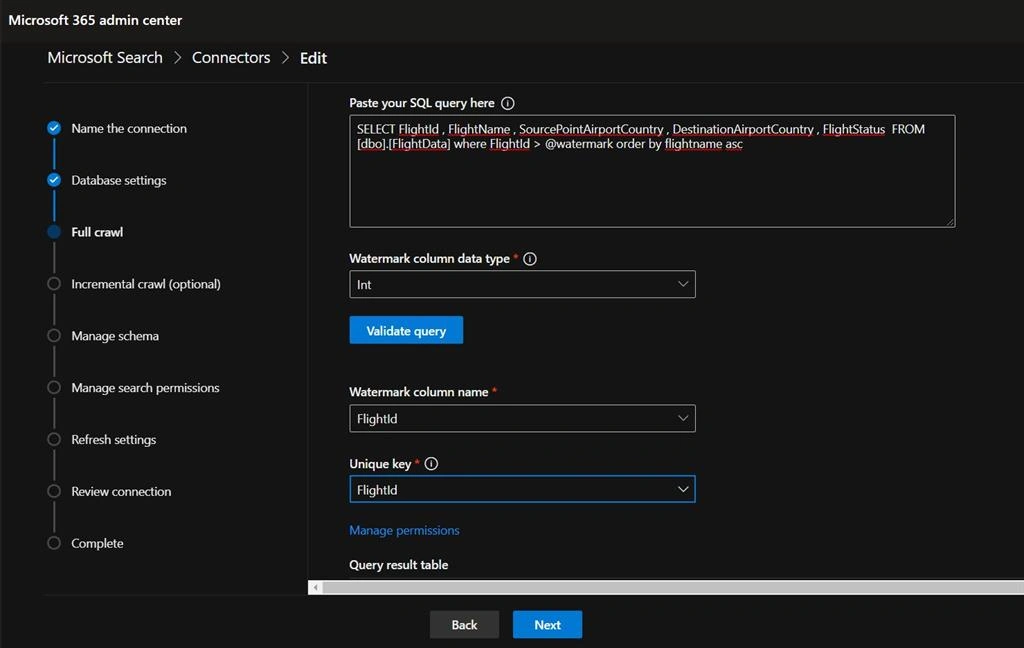The width and height of the screenshot is (1024, 648).
Task: Open the Refresh settings step
Action: pyautogui.click(x=114, y=440)
